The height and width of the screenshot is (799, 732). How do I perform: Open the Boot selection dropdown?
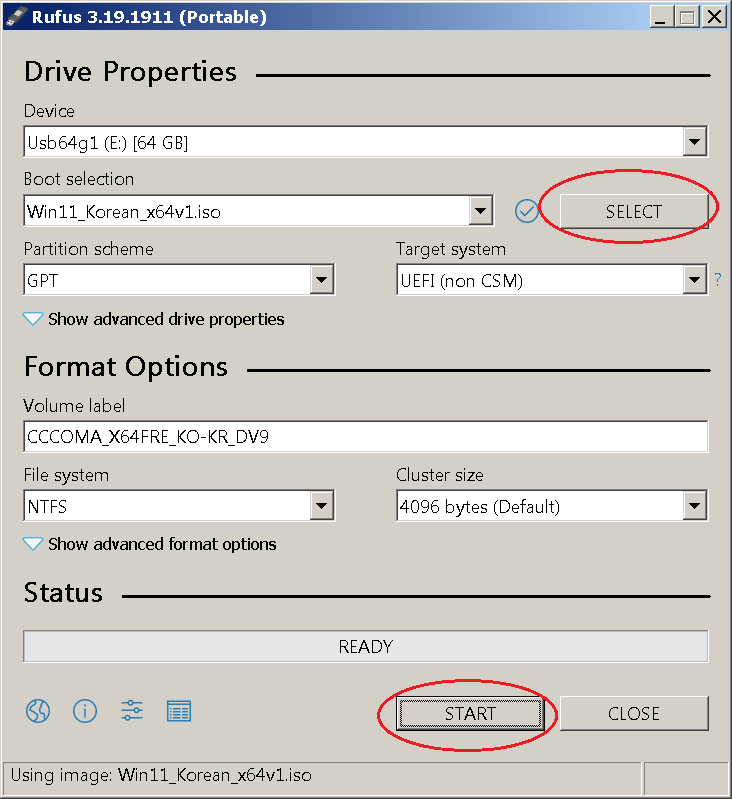[x=258, y=210]
